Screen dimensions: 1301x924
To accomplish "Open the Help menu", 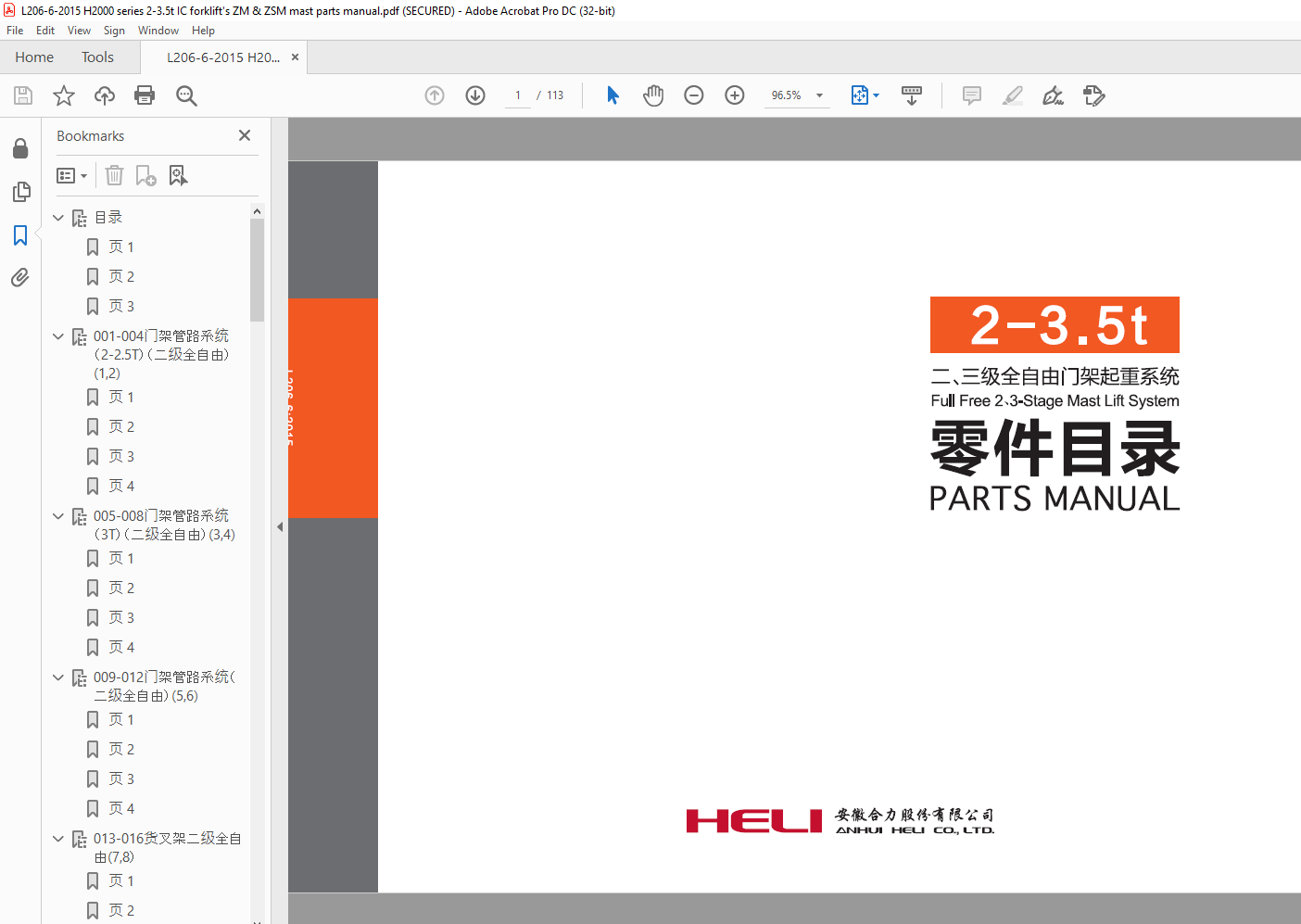I will 203,31.
